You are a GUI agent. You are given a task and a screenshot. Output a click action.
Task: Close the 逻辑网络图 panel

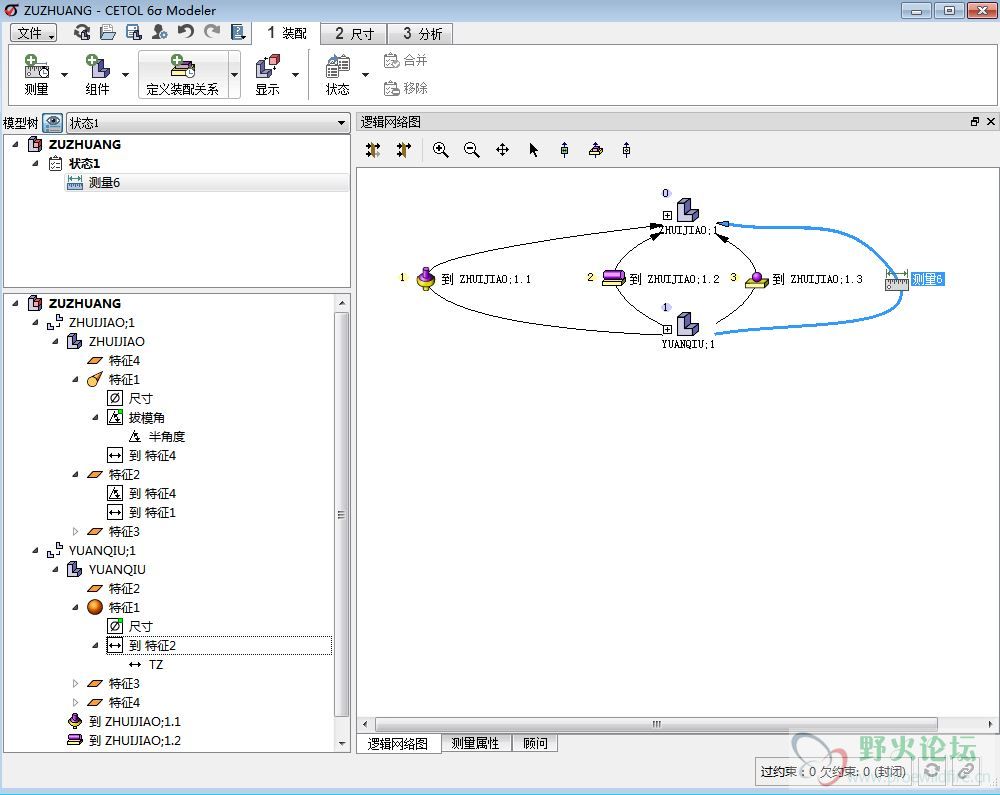coord(990,122)
